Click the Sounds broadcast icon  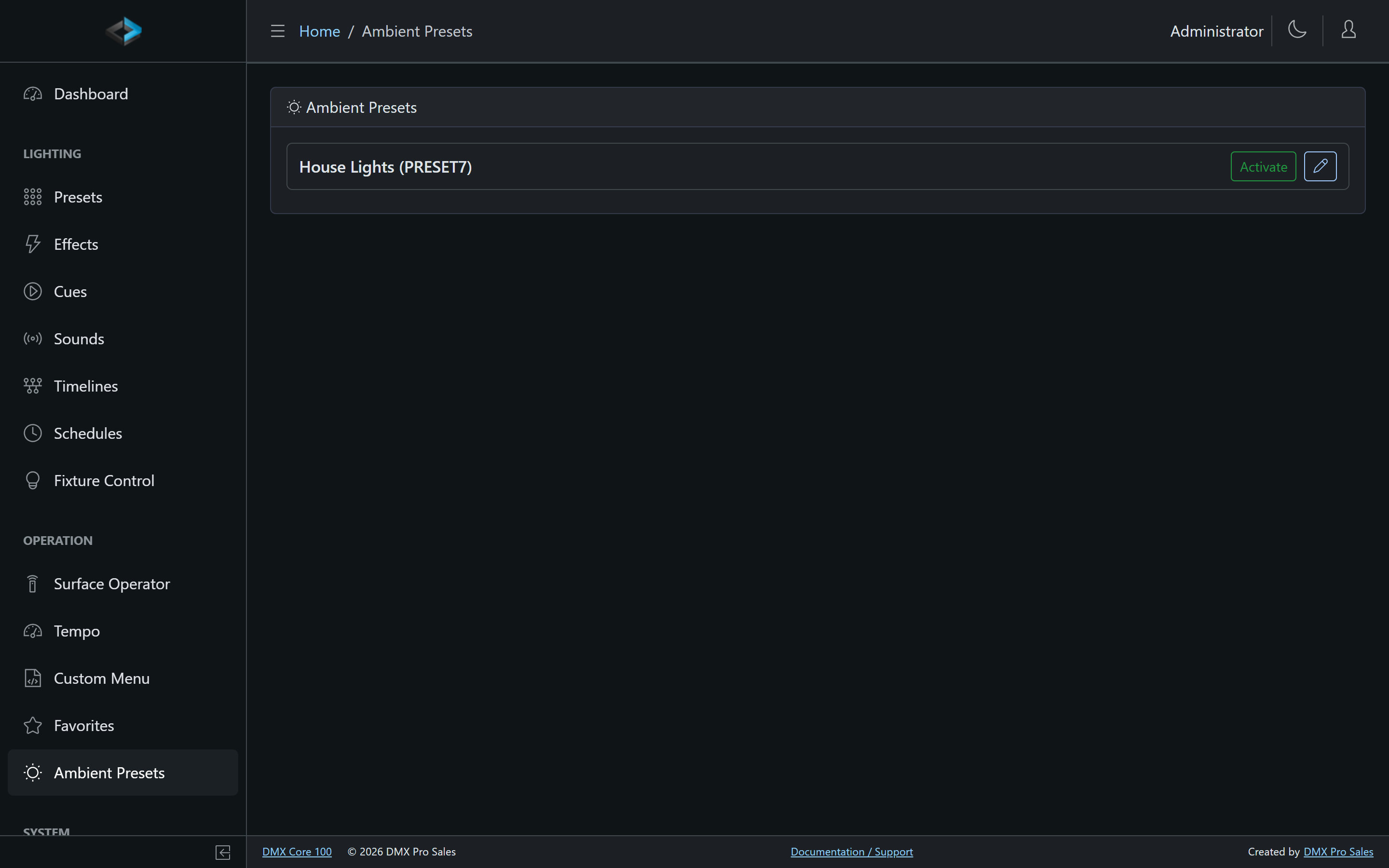click(33, 339)
